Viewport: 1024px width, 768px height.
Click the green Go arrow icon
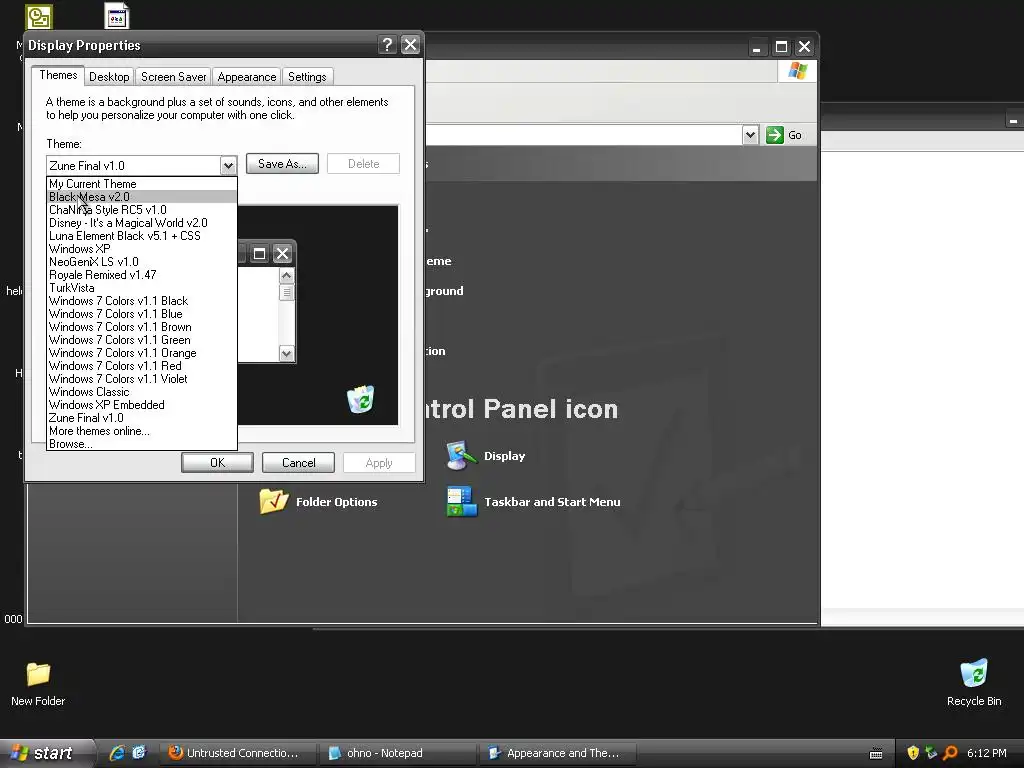(x=775, y=135)
